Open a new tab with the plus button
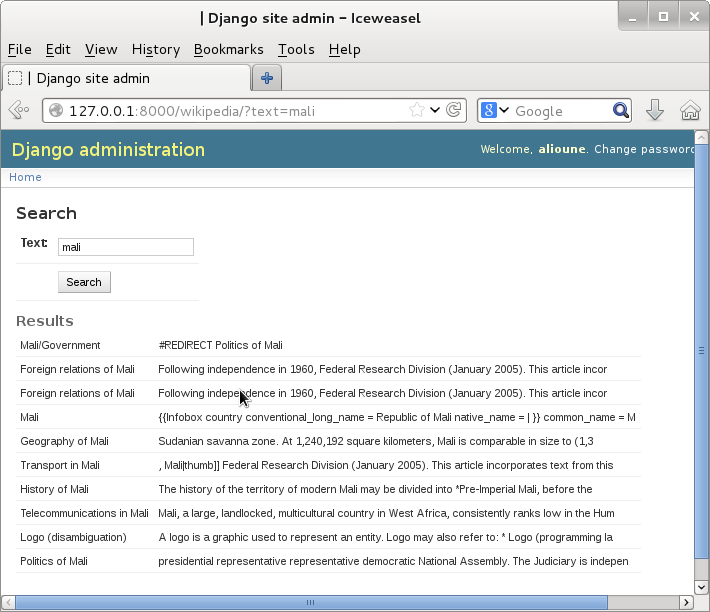Image resolution: width=710 pixels, height=612 pixels. coord(267,78)
